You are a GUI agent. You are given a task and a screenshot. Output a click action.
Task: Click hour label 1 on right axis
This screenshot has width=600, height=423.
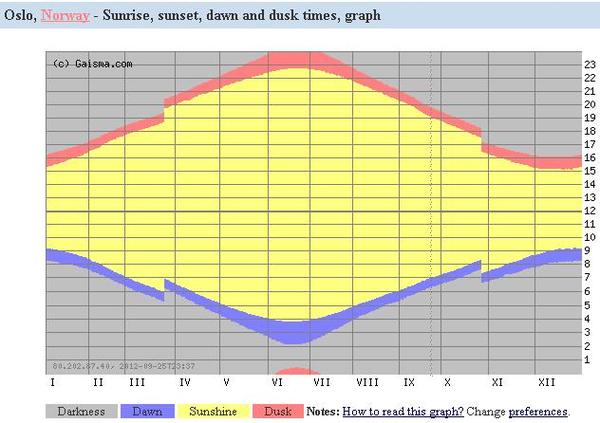pos(587,360)
